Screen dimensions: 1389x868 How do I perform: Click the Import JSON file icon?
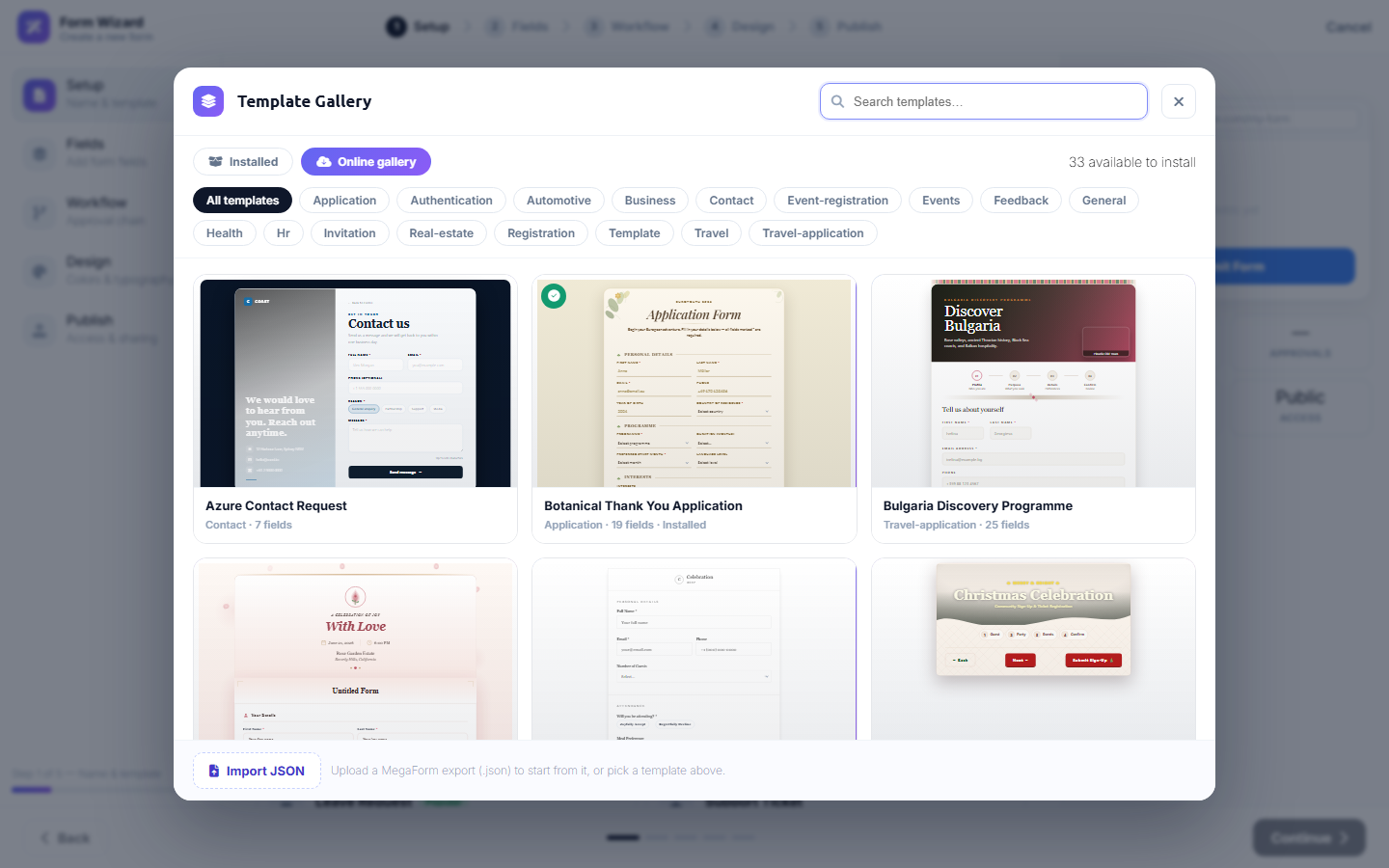point(214,771)
